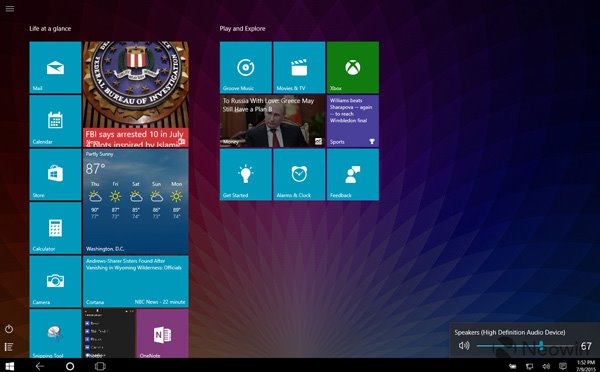Launch Groove Music tile
600x372 pixels.
246,67
